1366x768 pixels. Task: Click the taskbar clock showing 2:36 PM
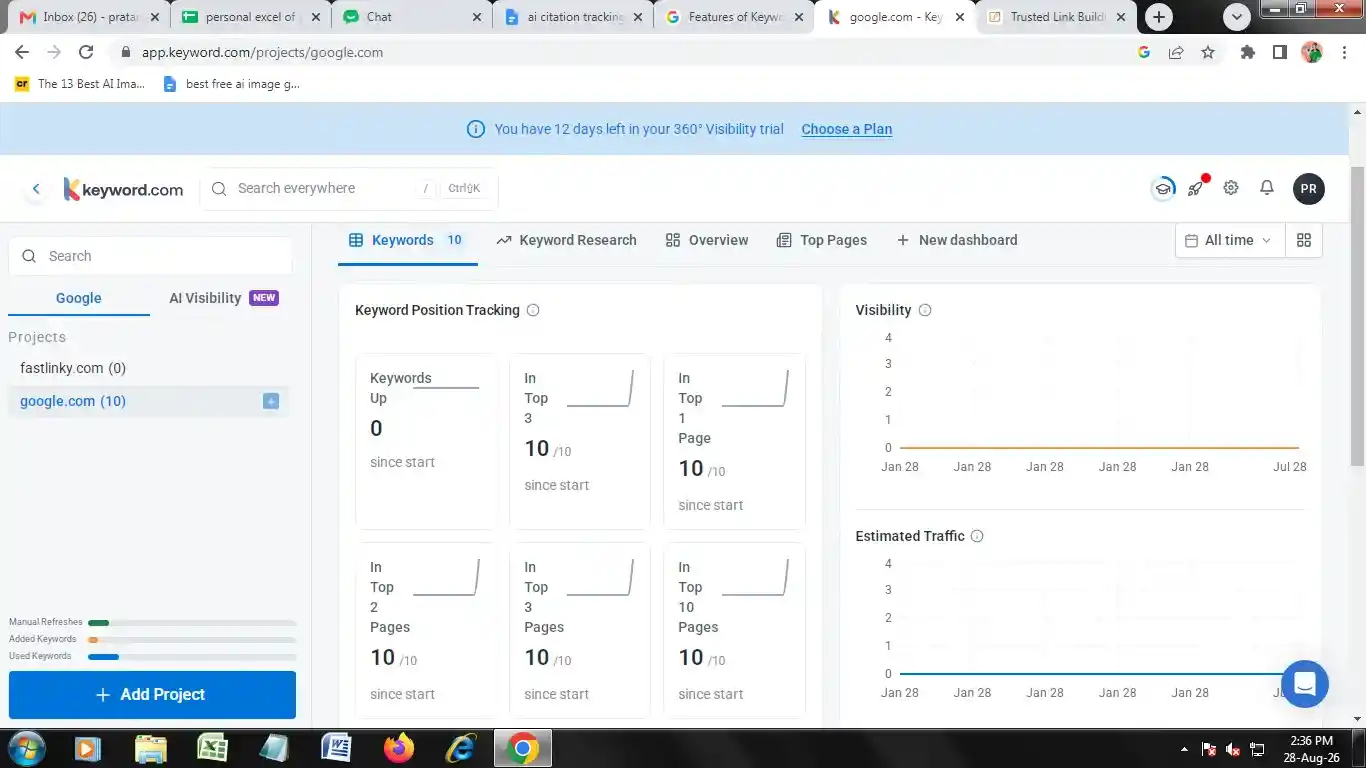click(1311, 749)
